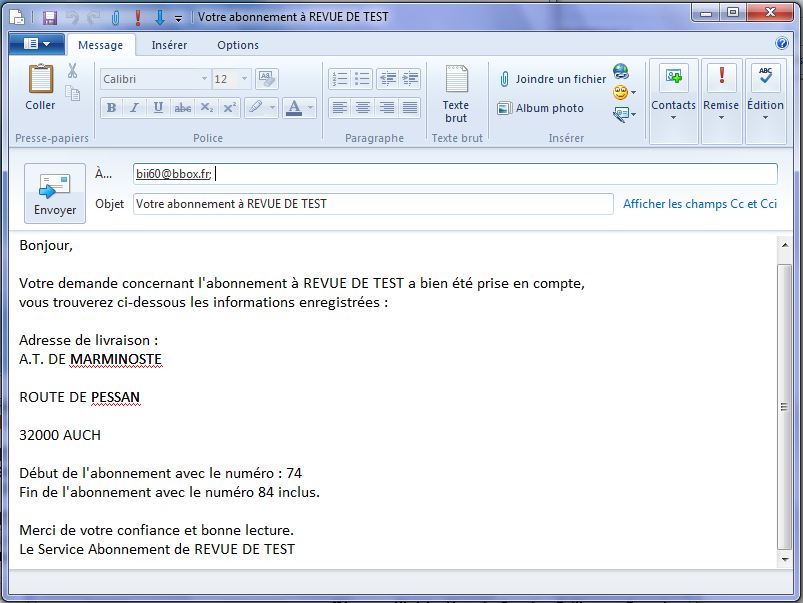The height and width of the screenshot is (603, 803).
Task: Click the save disk icon in title bar
Action: coord(49,17)
